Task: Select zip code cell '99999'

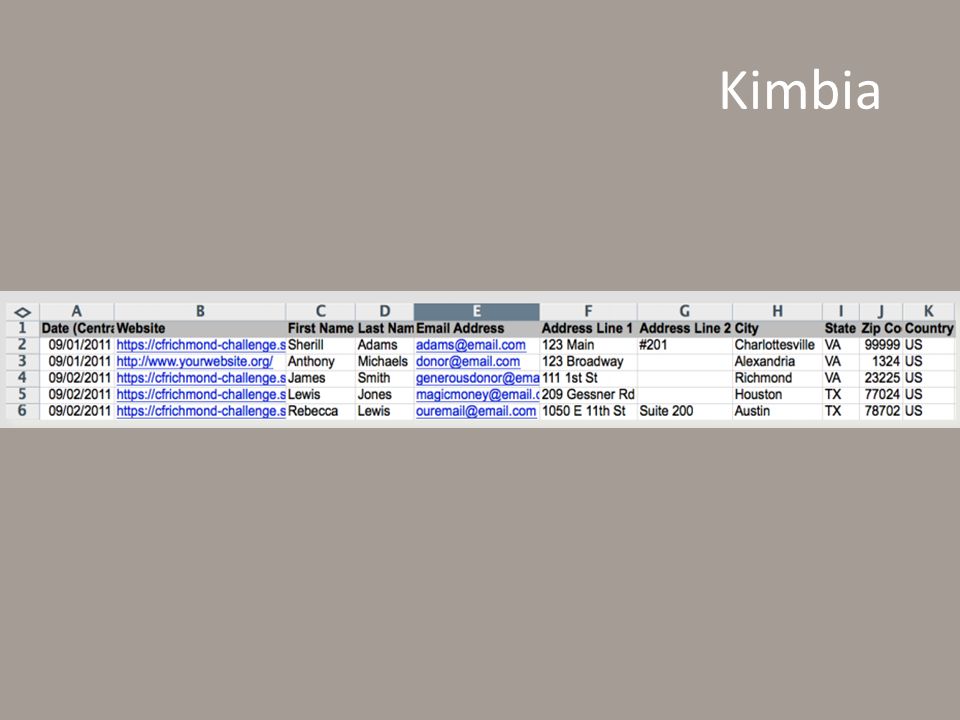Action: [x=880, y=345]
